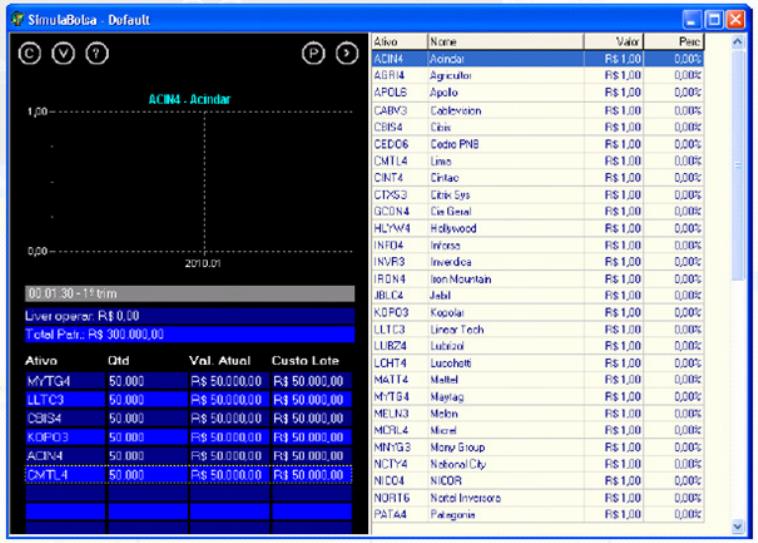The width and height of the screenshot is (758, 543).
Task: Select CEDO6 Cedro PNB row
Action: coord(538,144)
